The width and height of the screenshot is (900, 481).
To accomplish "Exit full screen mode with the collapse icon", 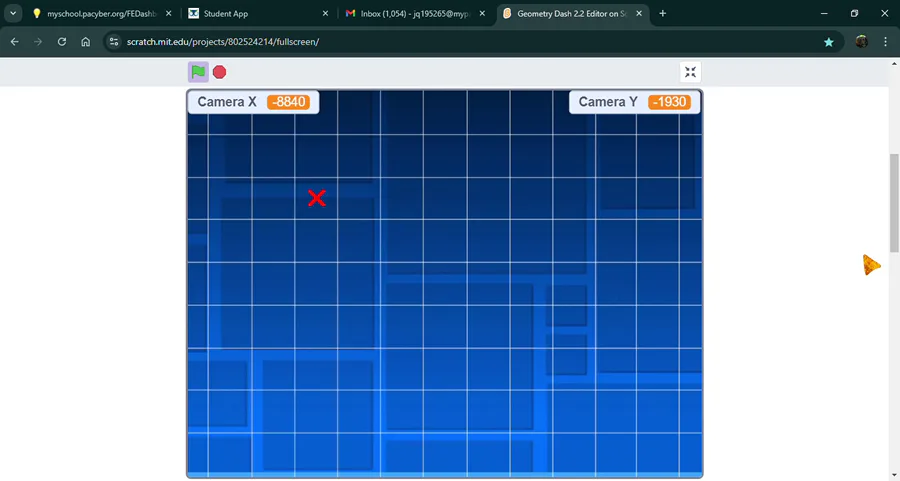I will click(x=690, y=72).
